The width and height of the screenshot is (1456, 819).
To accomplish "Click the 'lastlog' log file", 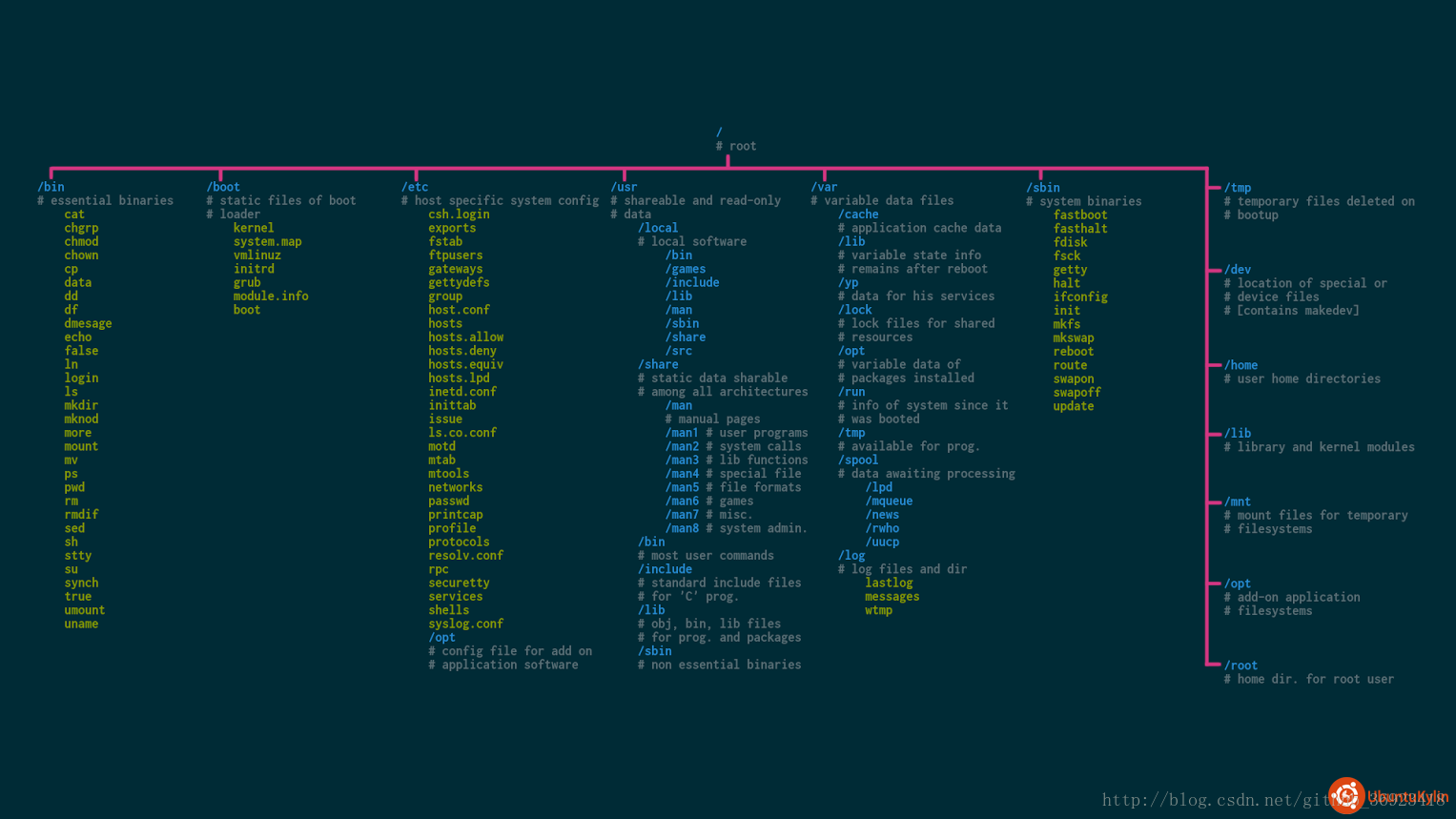I will (889, 583).
